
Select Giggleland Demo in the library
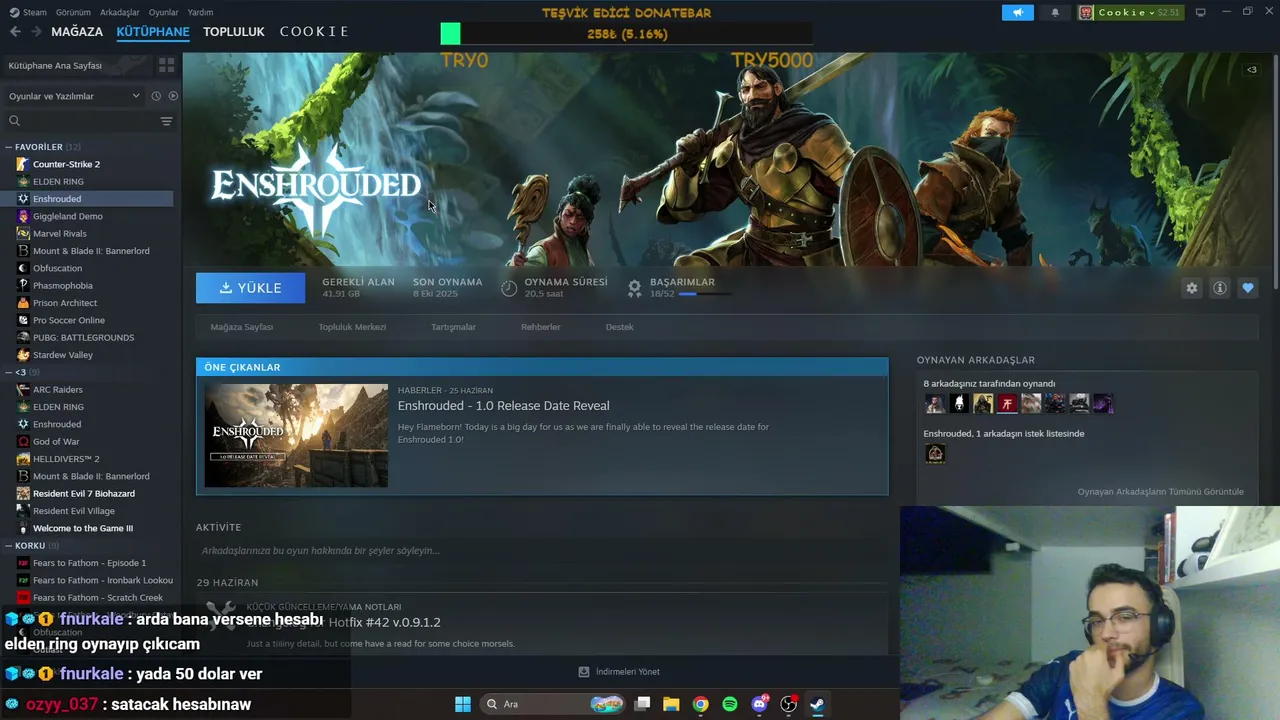tap(68, 216)
